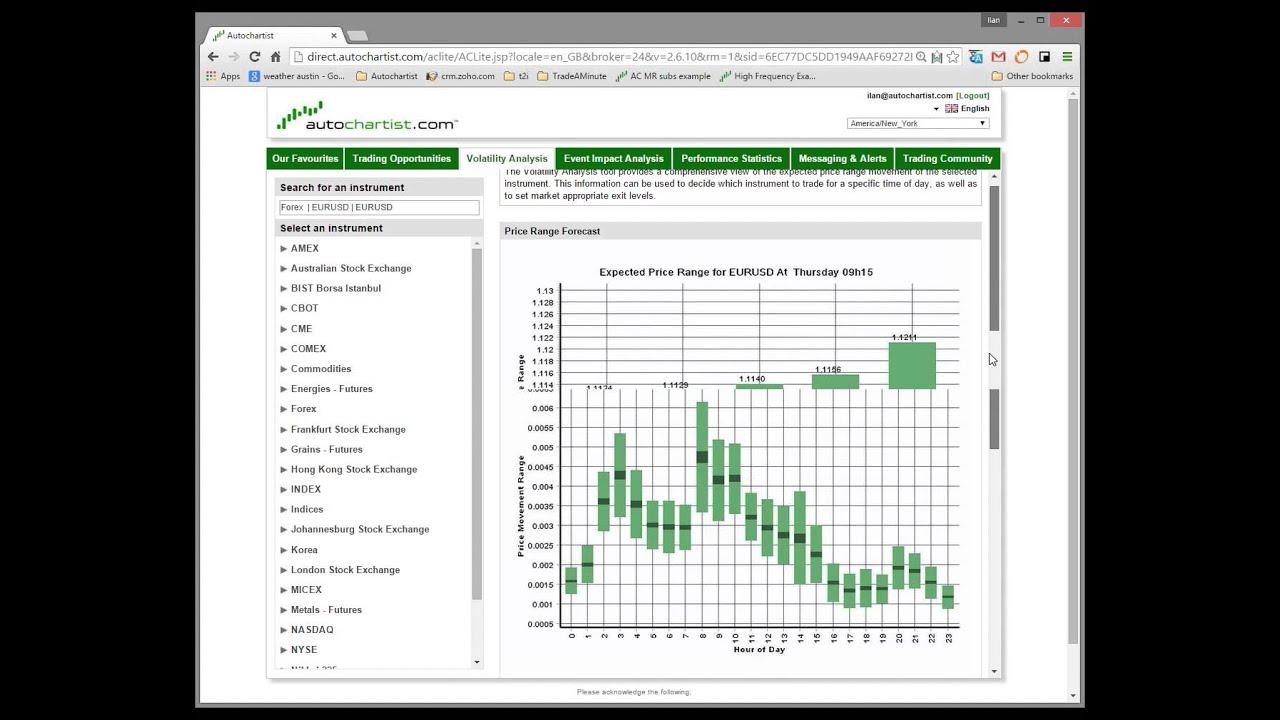Image resolution: width=1280 pixels, height=720 pixels.
Task: Expand the Australian Stock Exchange node
Action: pyautogui.click(x=284, y=268)
